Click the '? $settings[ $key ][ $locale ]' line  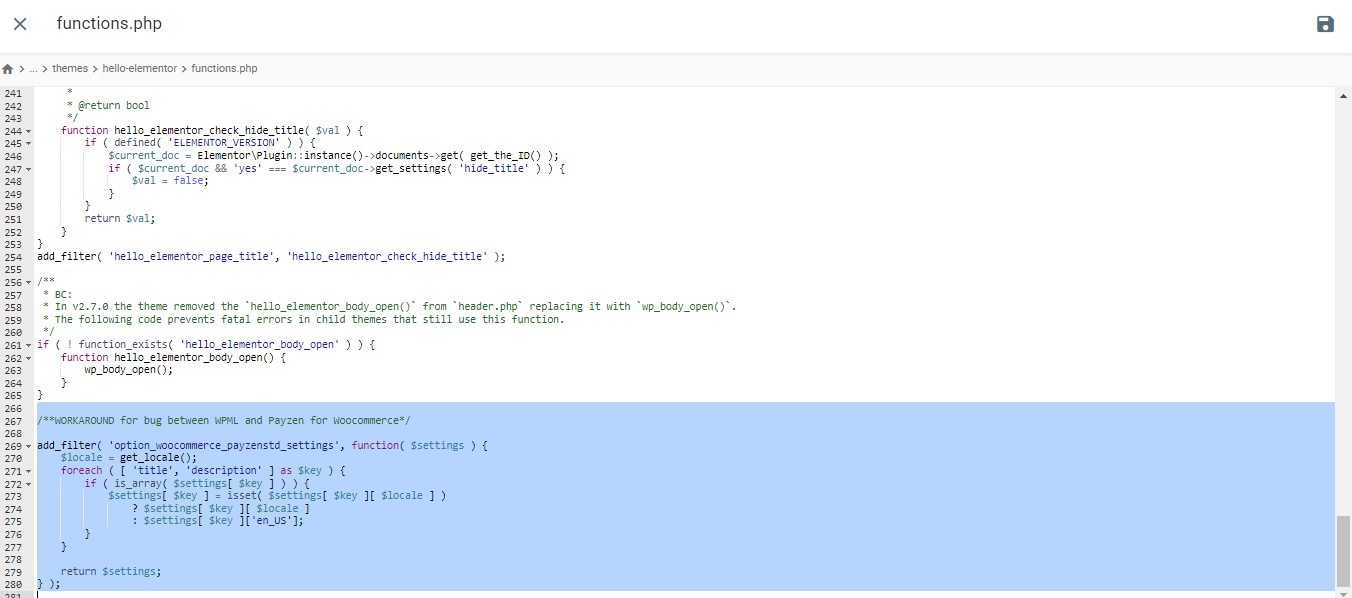click(221, 508)
